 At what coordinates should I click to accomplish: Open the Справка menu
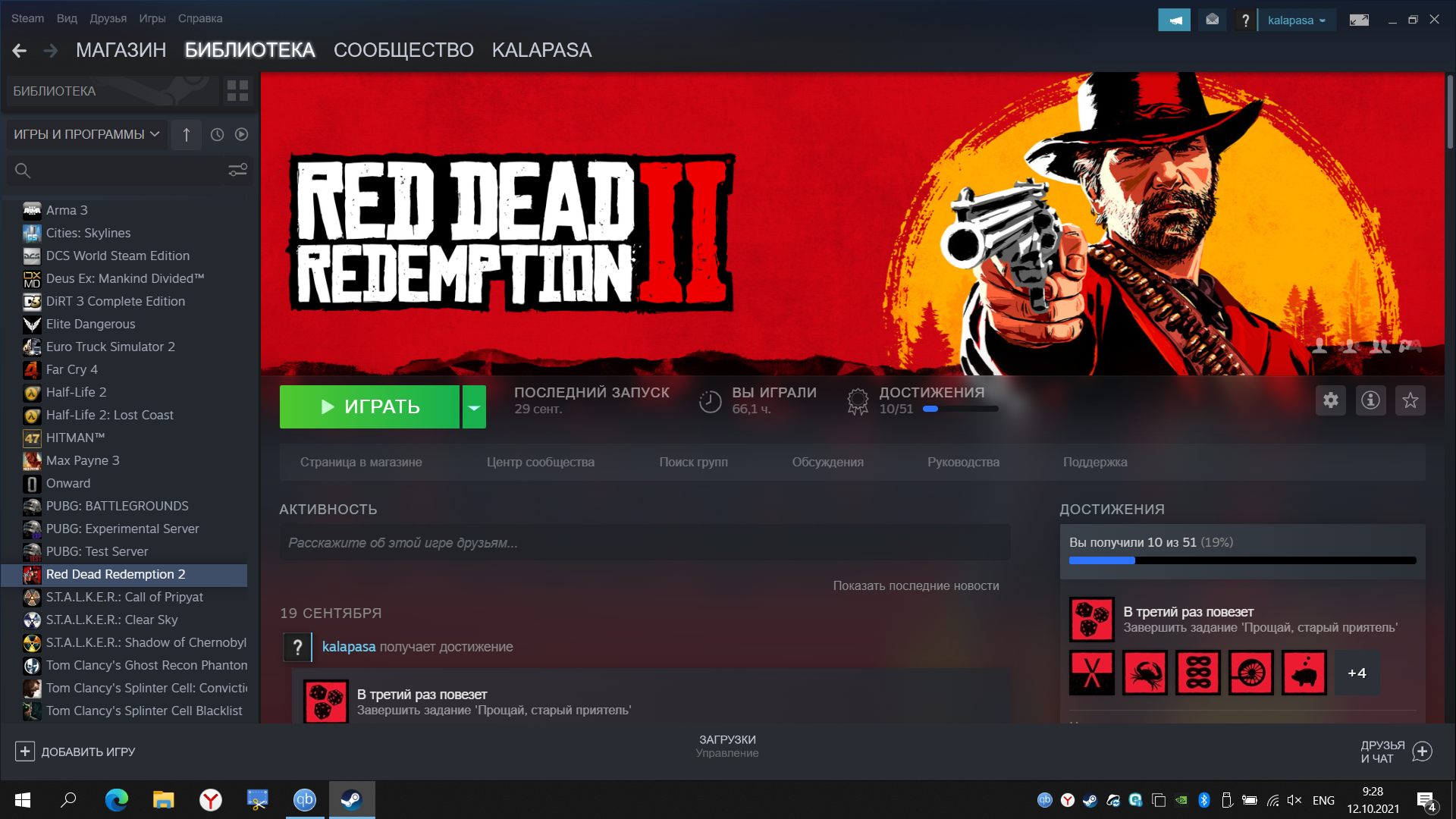coord(200,18)
